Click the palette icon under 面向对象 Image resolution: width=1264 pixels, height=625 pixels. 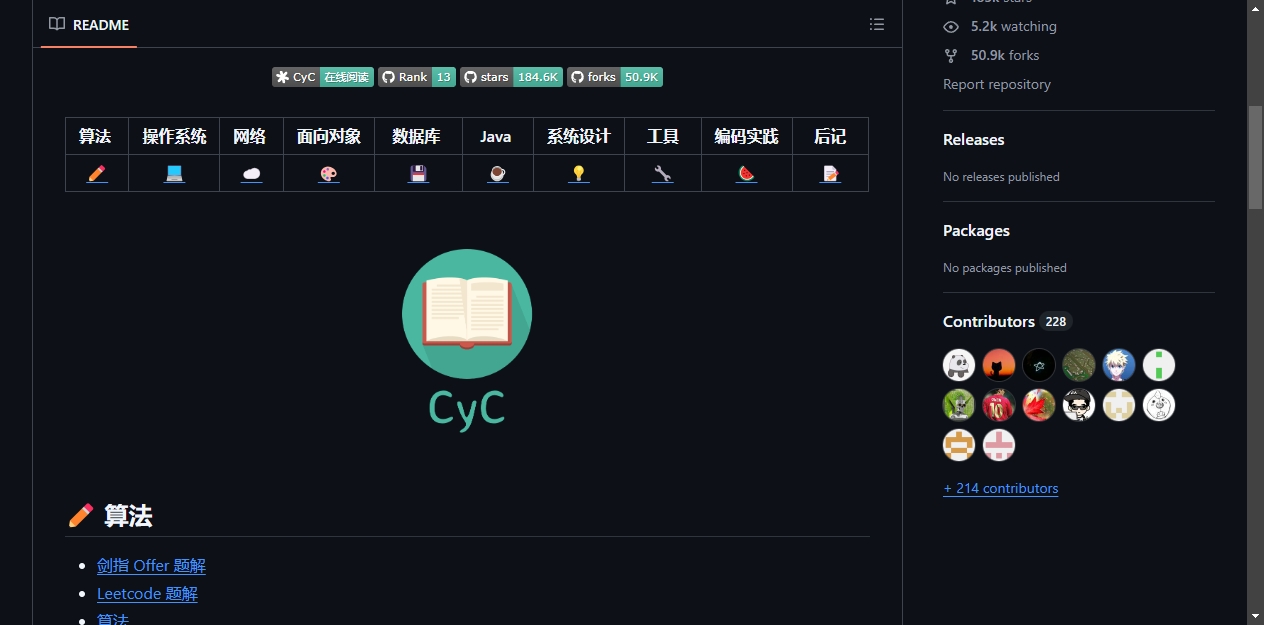329,173
